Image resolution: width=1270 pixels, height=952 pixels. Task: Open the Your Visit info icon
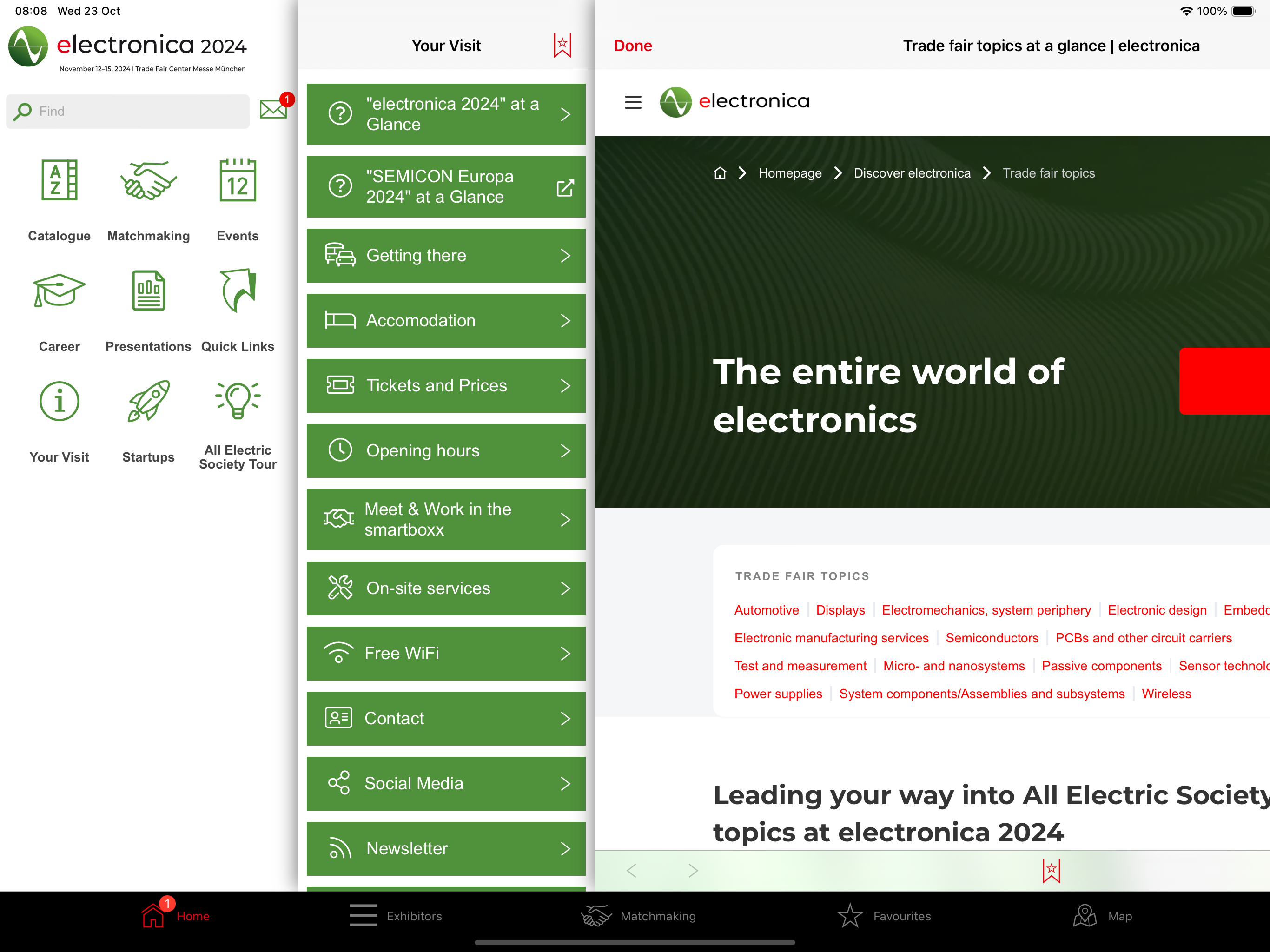pyautogui.click(x=59, y=401)
